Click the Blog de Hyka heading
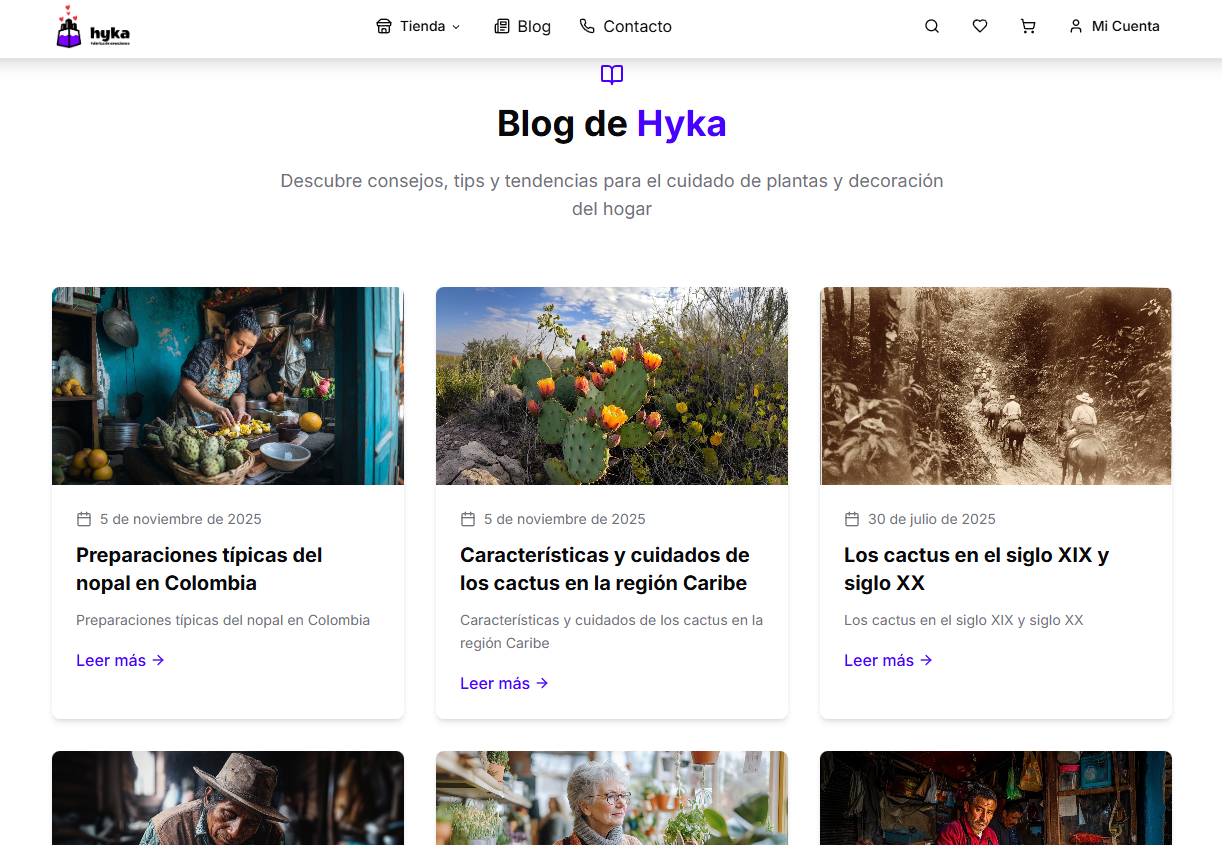 612,124
